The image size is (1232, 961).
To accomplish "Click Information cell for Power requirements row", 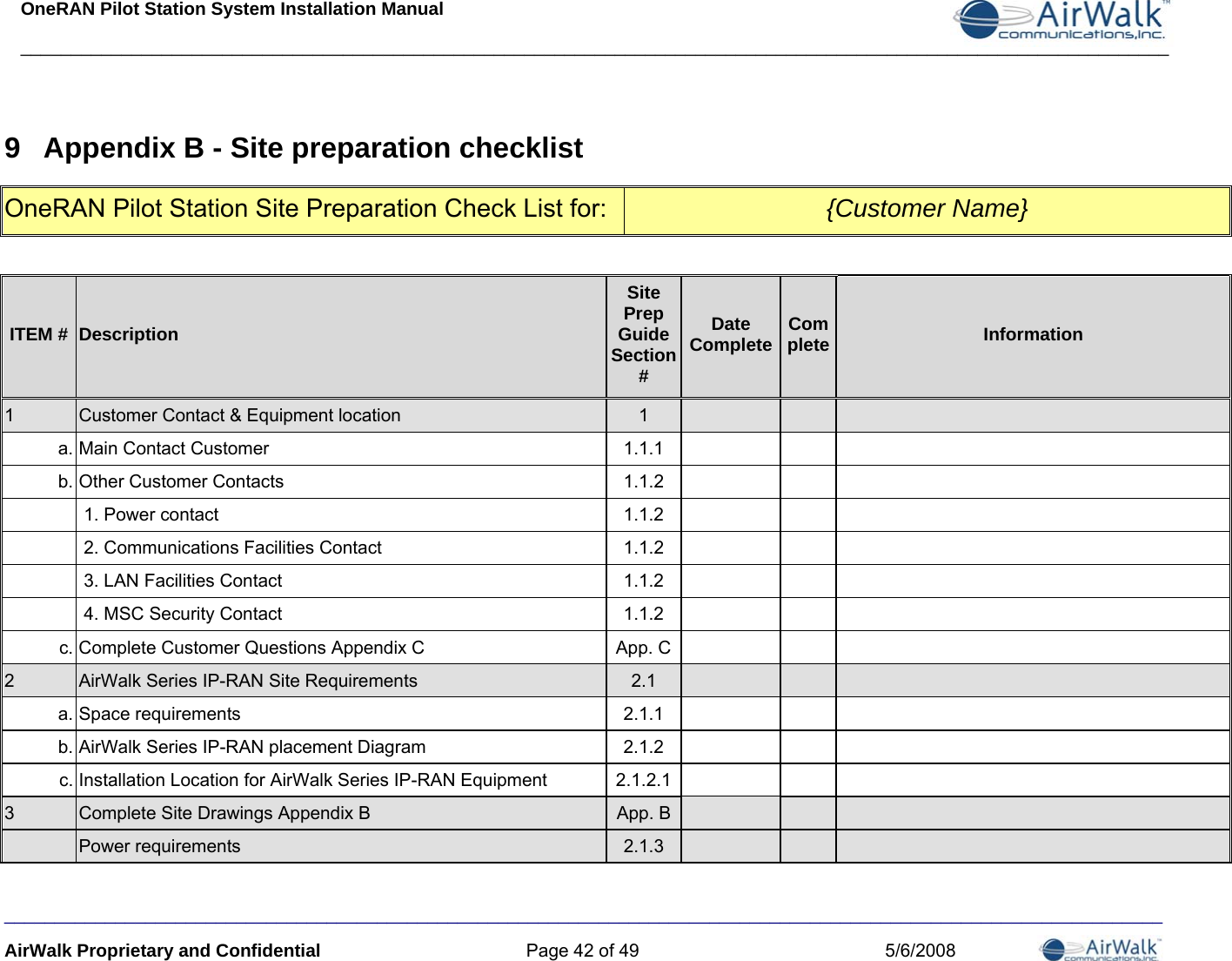I will (1033, 846).
